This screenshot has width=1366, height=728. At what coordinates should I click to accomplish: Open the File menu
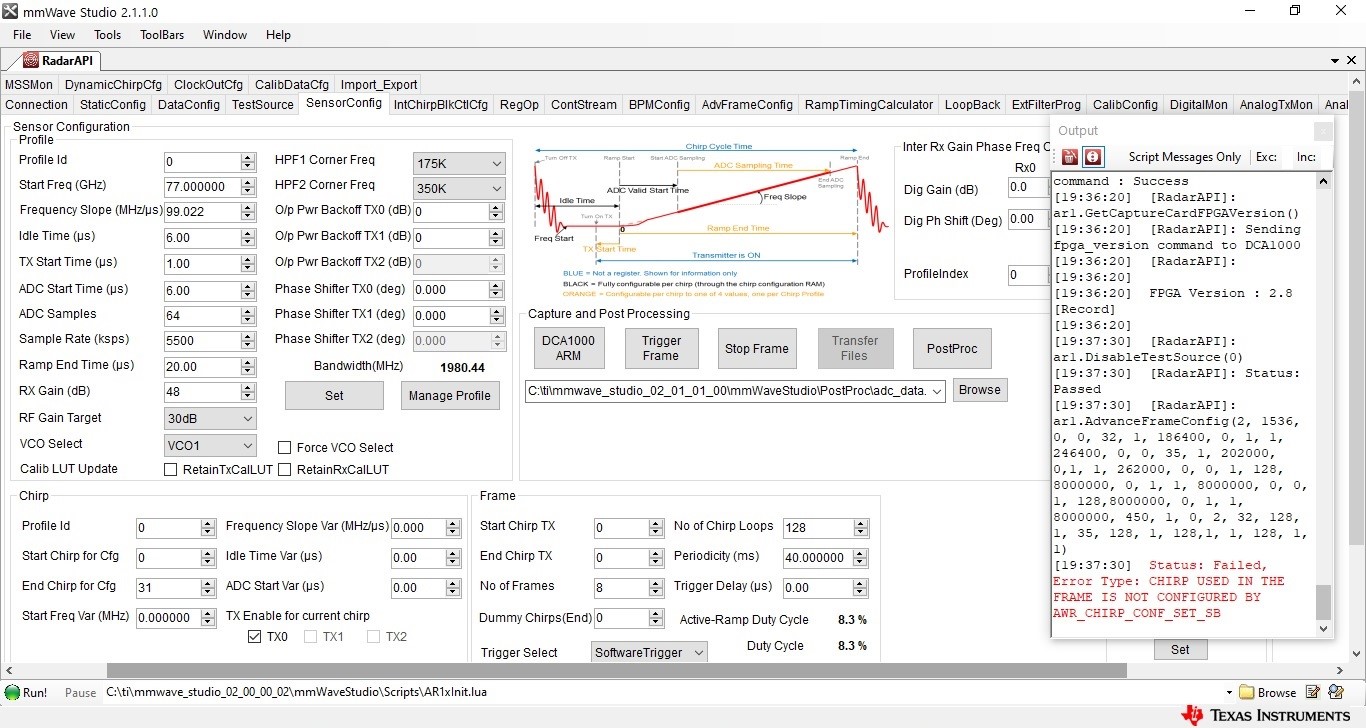[22, 35]
